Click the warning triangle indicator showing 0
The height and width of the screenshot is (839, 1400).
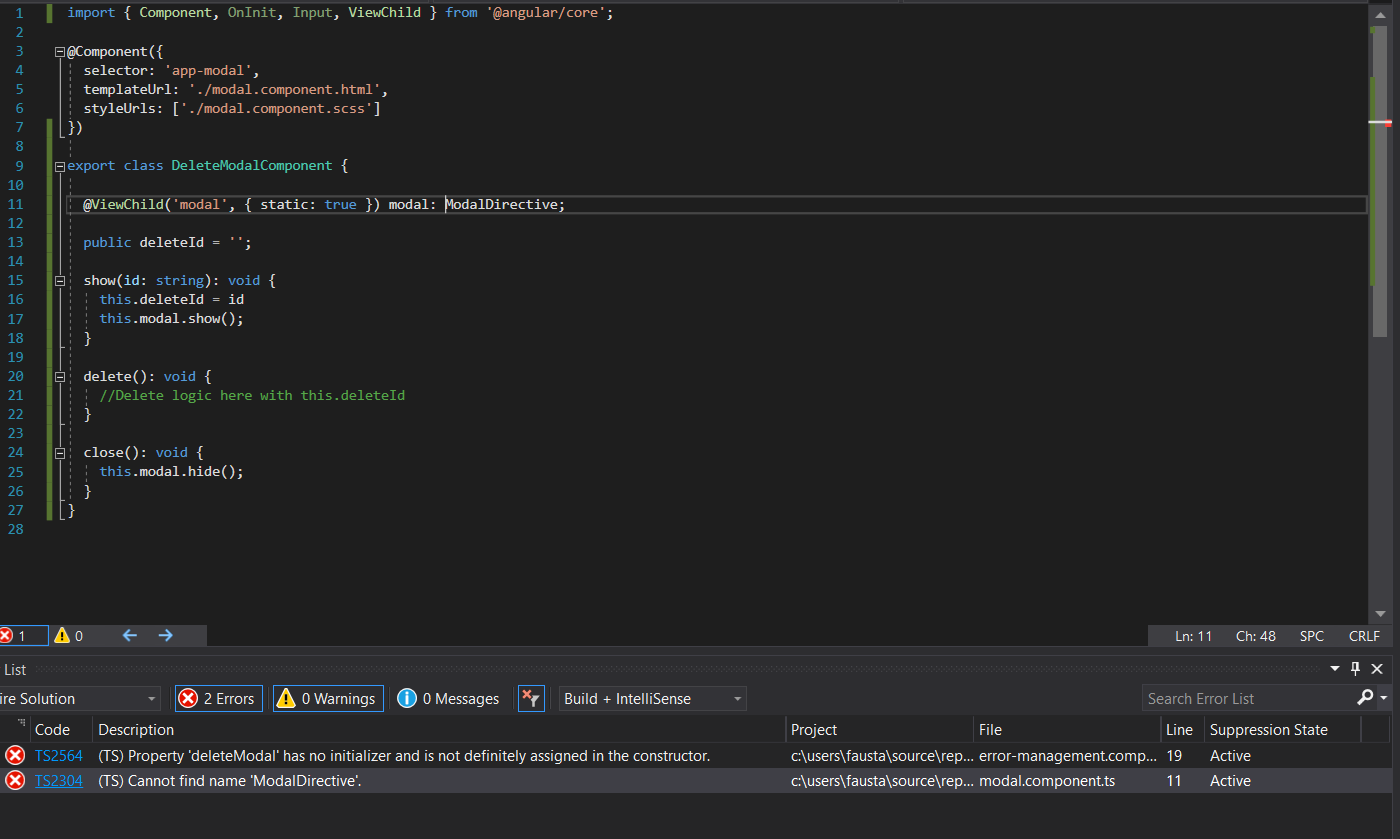(69, 635)
